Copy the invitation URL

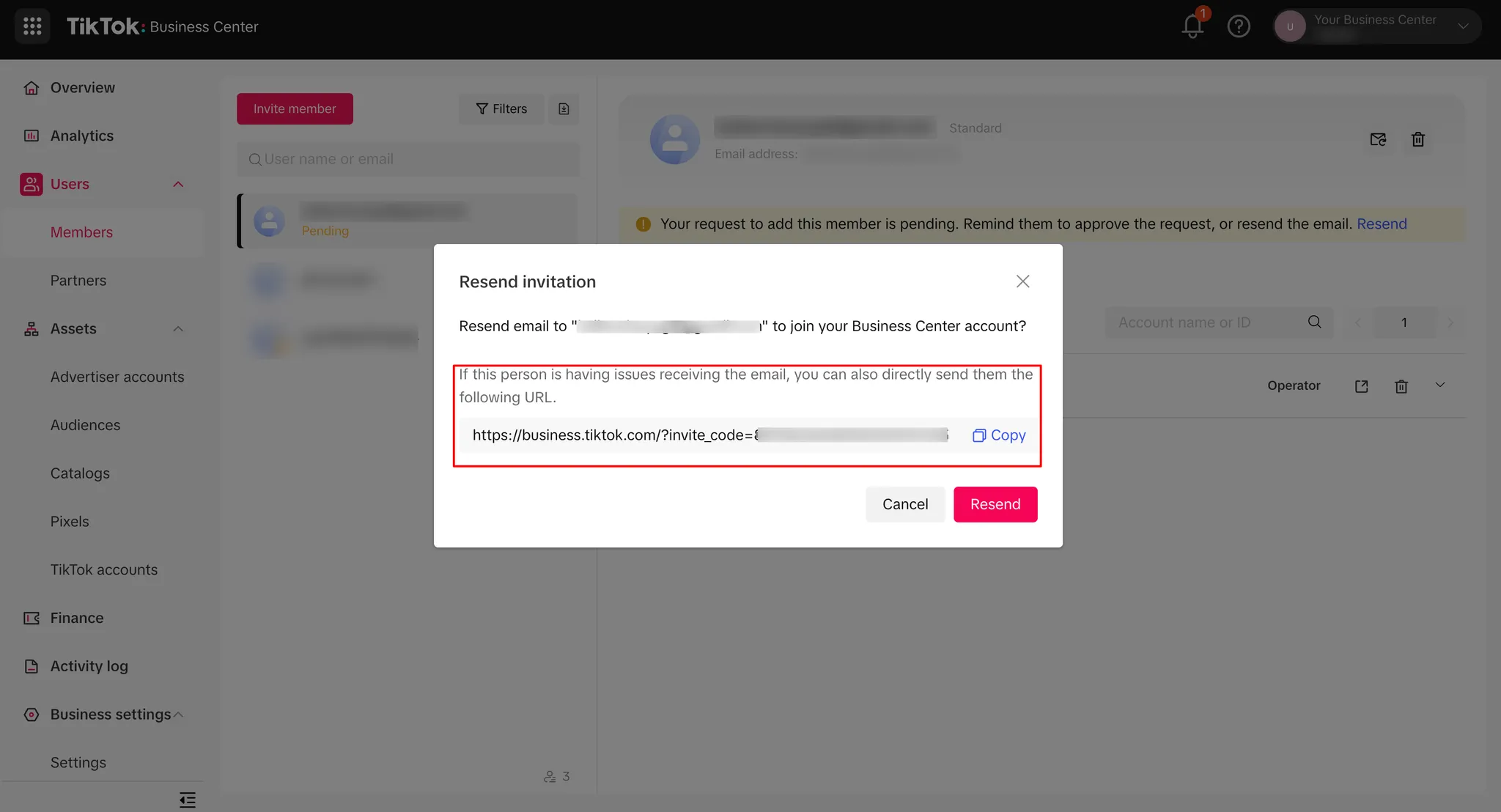tap(999, 435)
